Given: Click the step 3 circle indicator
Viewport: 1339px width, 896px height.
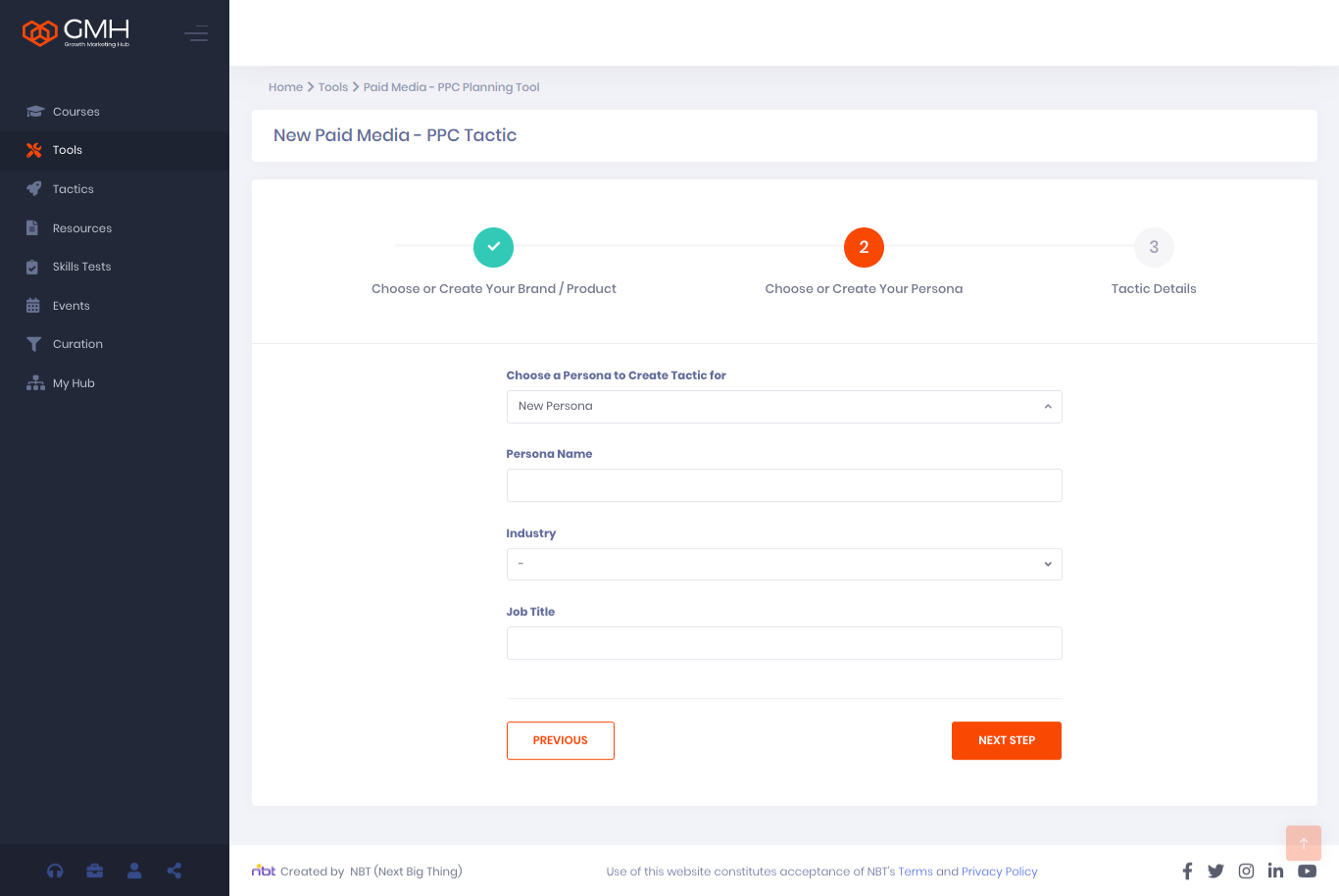Looking at the screenshot, I should click(x=1154, y=247).
